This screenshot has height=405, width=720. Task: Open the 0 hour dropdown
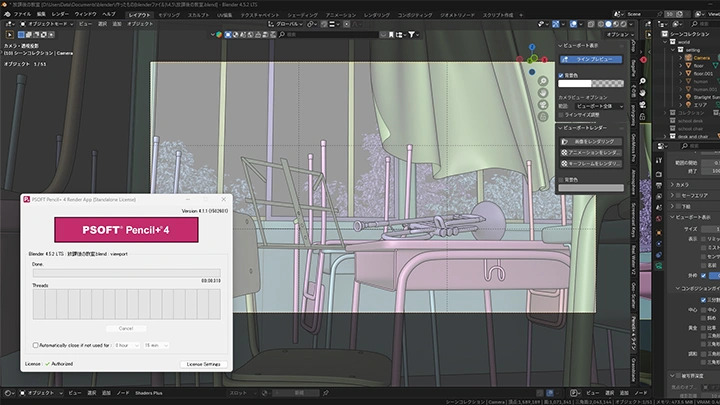pos(127,344)
